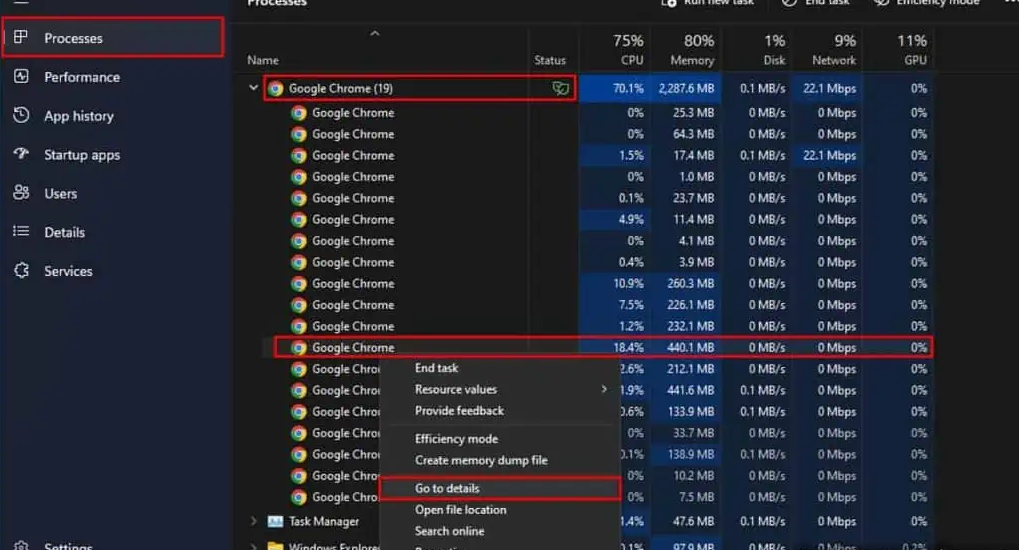
Task: Collapse the Google Chrome (19) group
Action: [253, 88]
